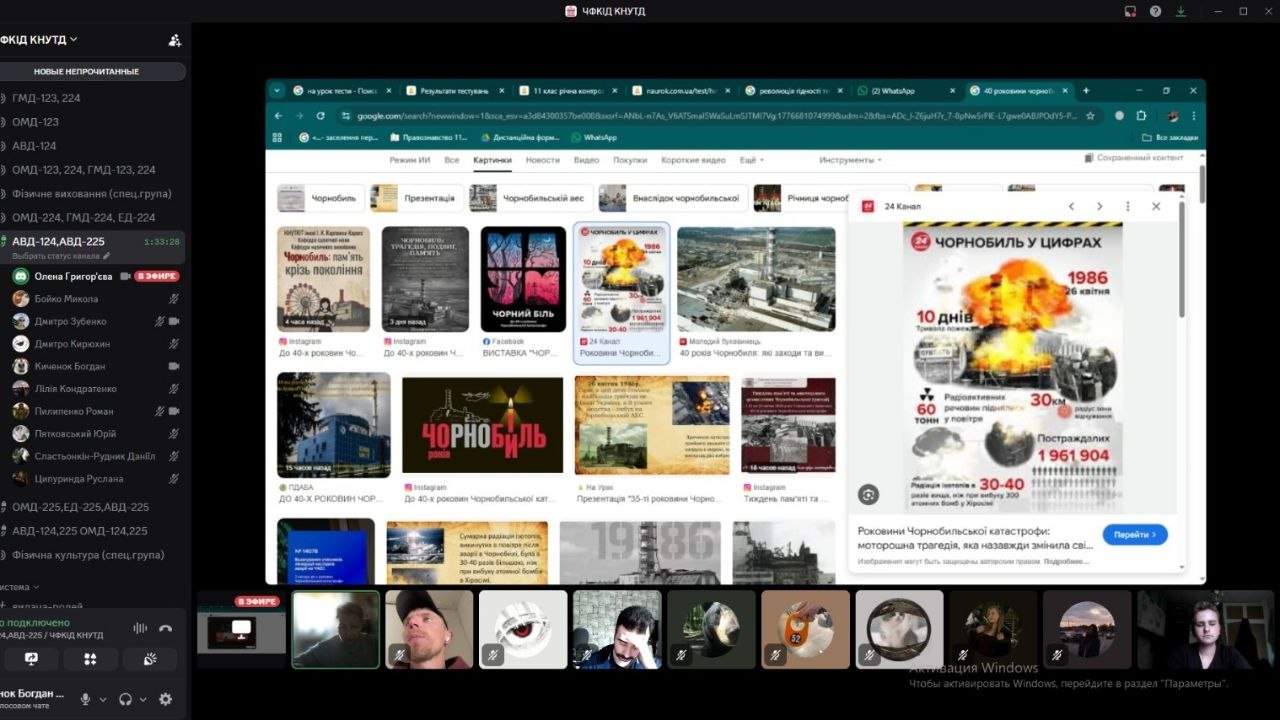Toggle microphone mute

point(86,699)
